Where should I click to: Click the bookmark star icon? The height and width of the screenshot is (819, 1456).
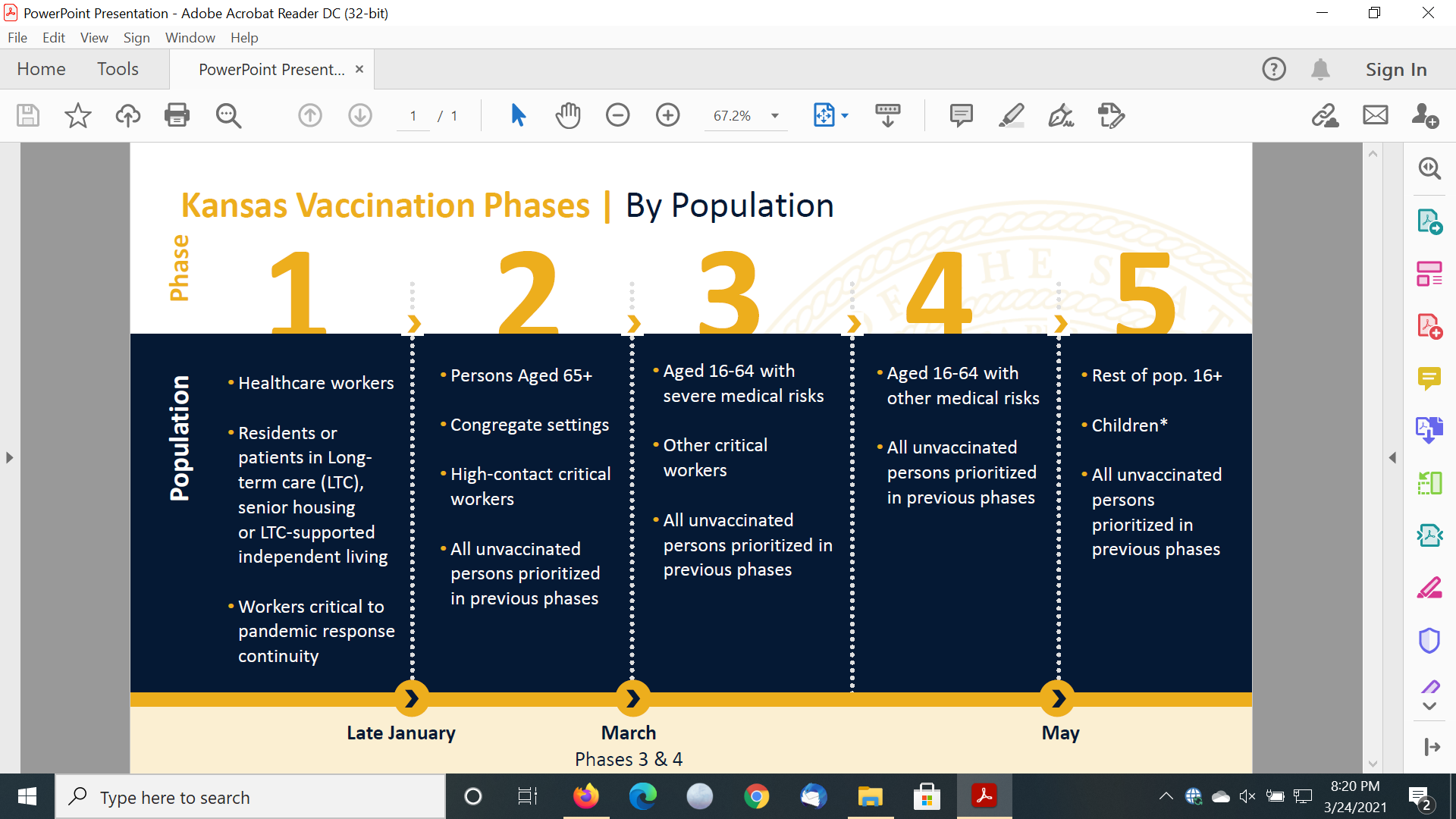coord(77,115)
